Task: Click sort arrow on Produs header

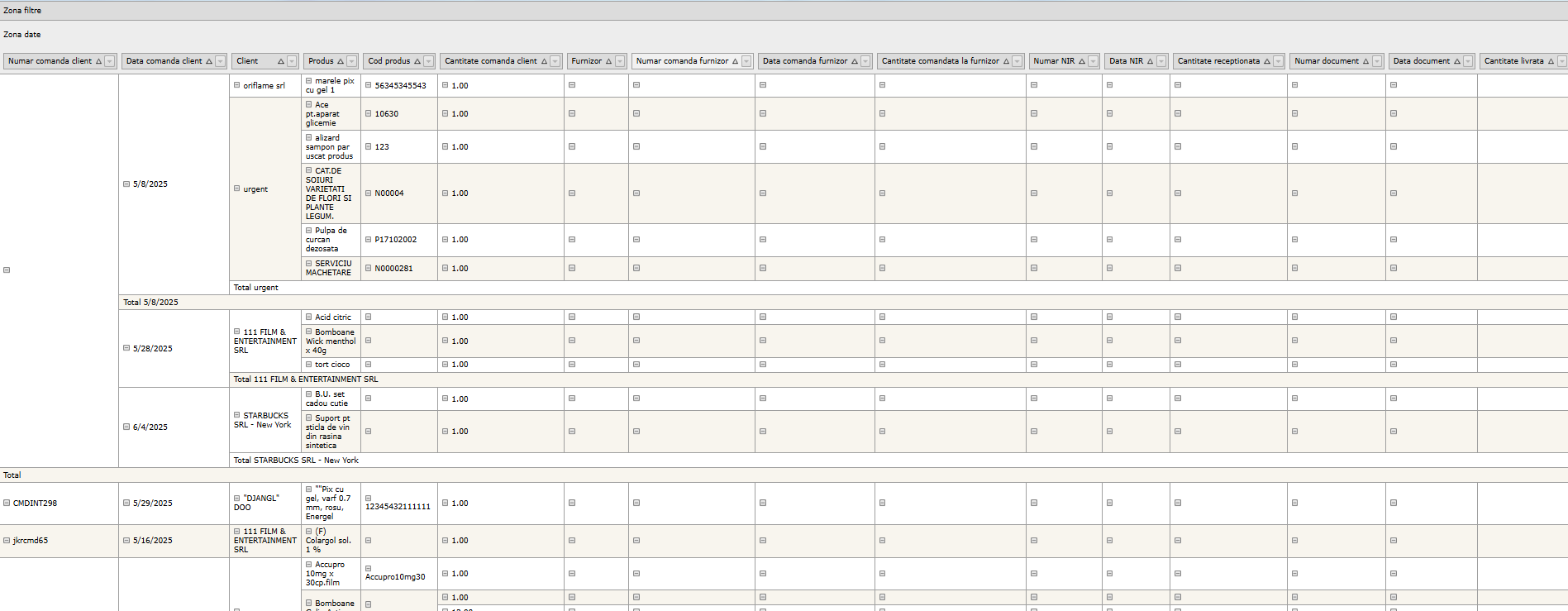Action: pyautogui.click(x=341, y=61)
